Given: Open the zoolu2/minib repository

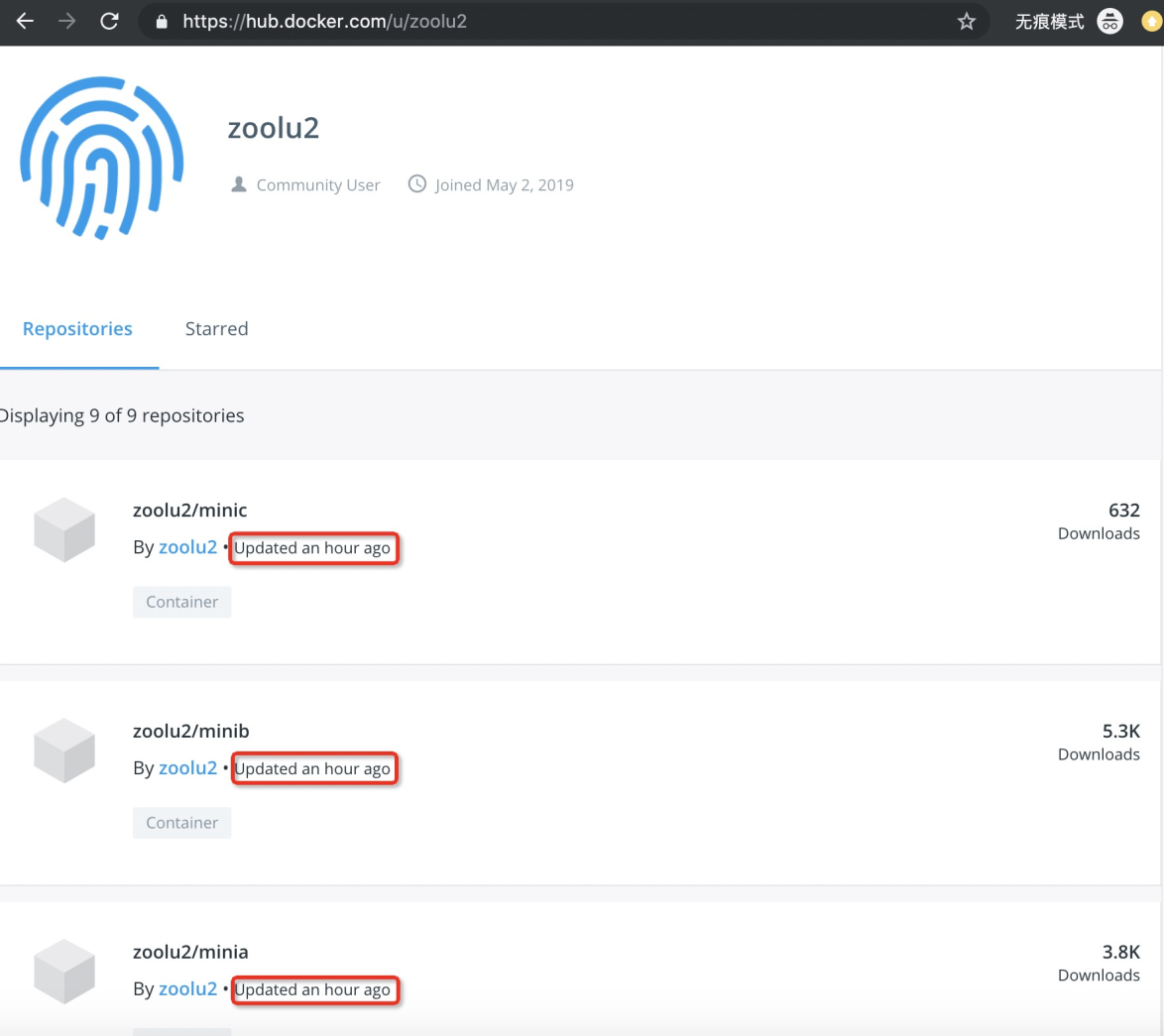Looking at the screenshot, I should pos(190,731).
